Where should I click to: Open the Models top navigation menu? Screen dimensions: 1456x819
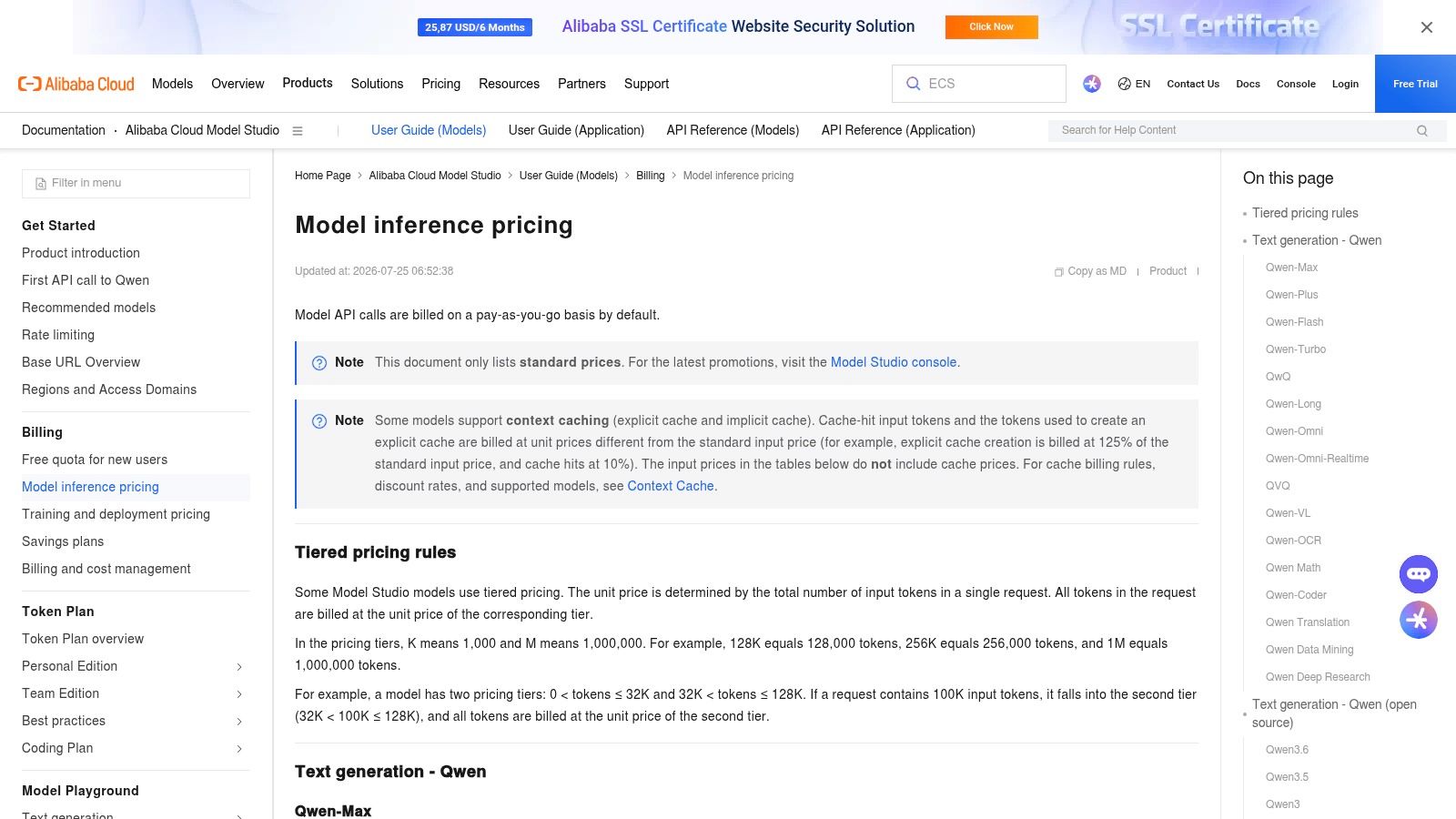click(x=172, y=84)
